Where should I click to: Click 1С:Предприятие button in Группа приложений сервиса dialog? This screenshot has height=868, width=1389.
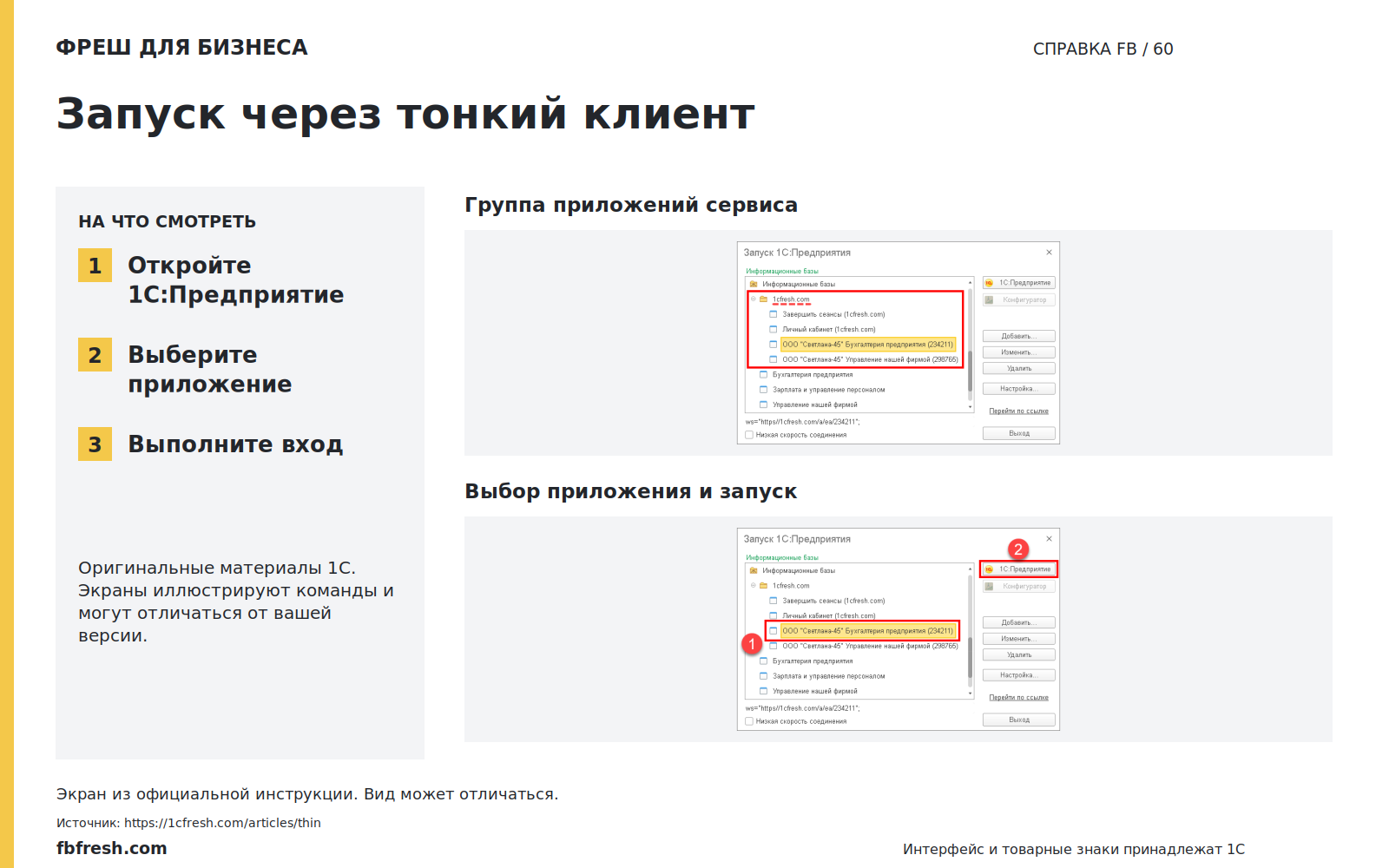(1019, 283)
